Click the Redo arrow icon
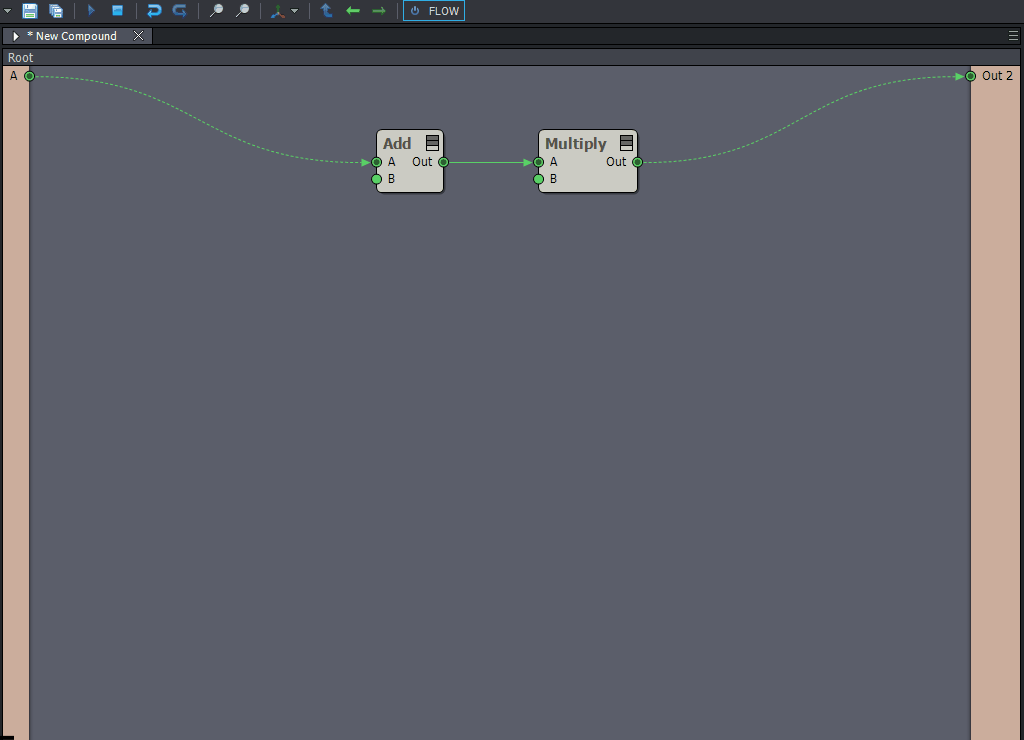The image size is (1024, 740). (x=180, y=10)
